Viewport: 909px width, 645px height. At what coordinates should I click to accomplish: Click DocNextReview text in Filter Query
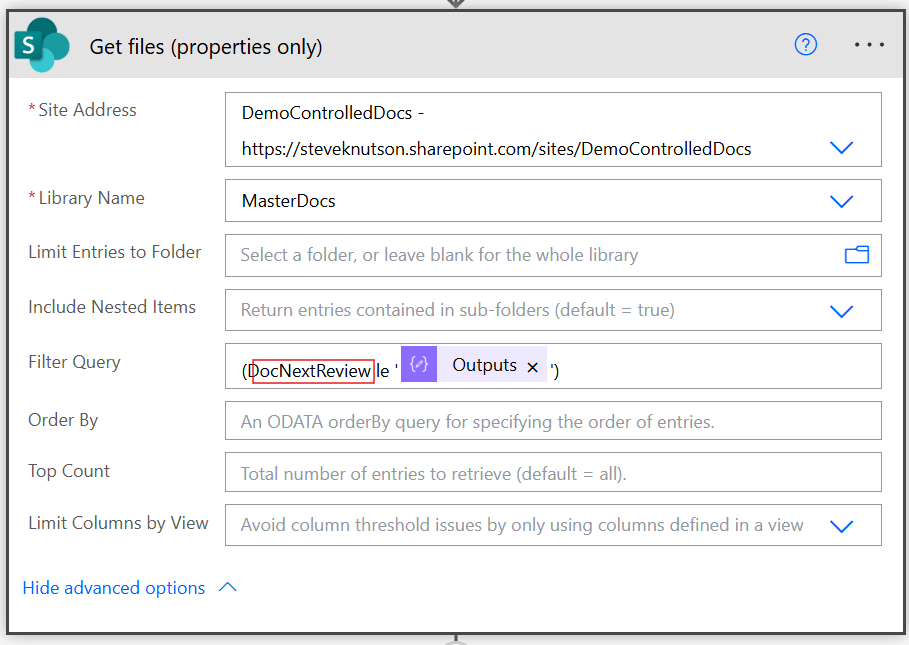tap(312, 372)
